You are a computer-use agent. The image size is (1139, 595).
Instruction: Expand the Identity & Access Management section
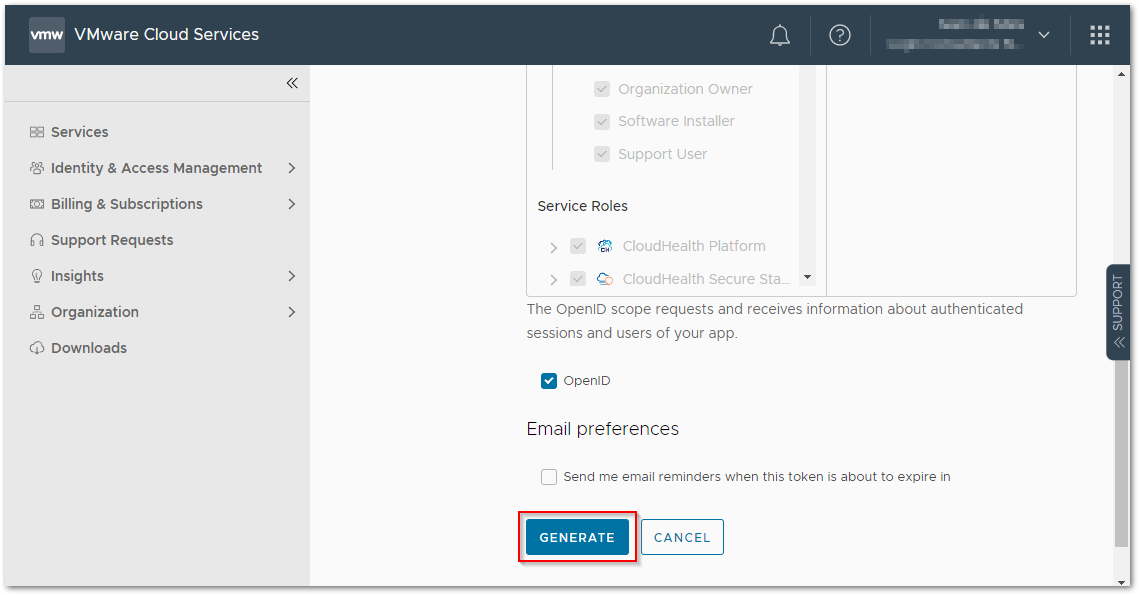(x=291, y=167)
